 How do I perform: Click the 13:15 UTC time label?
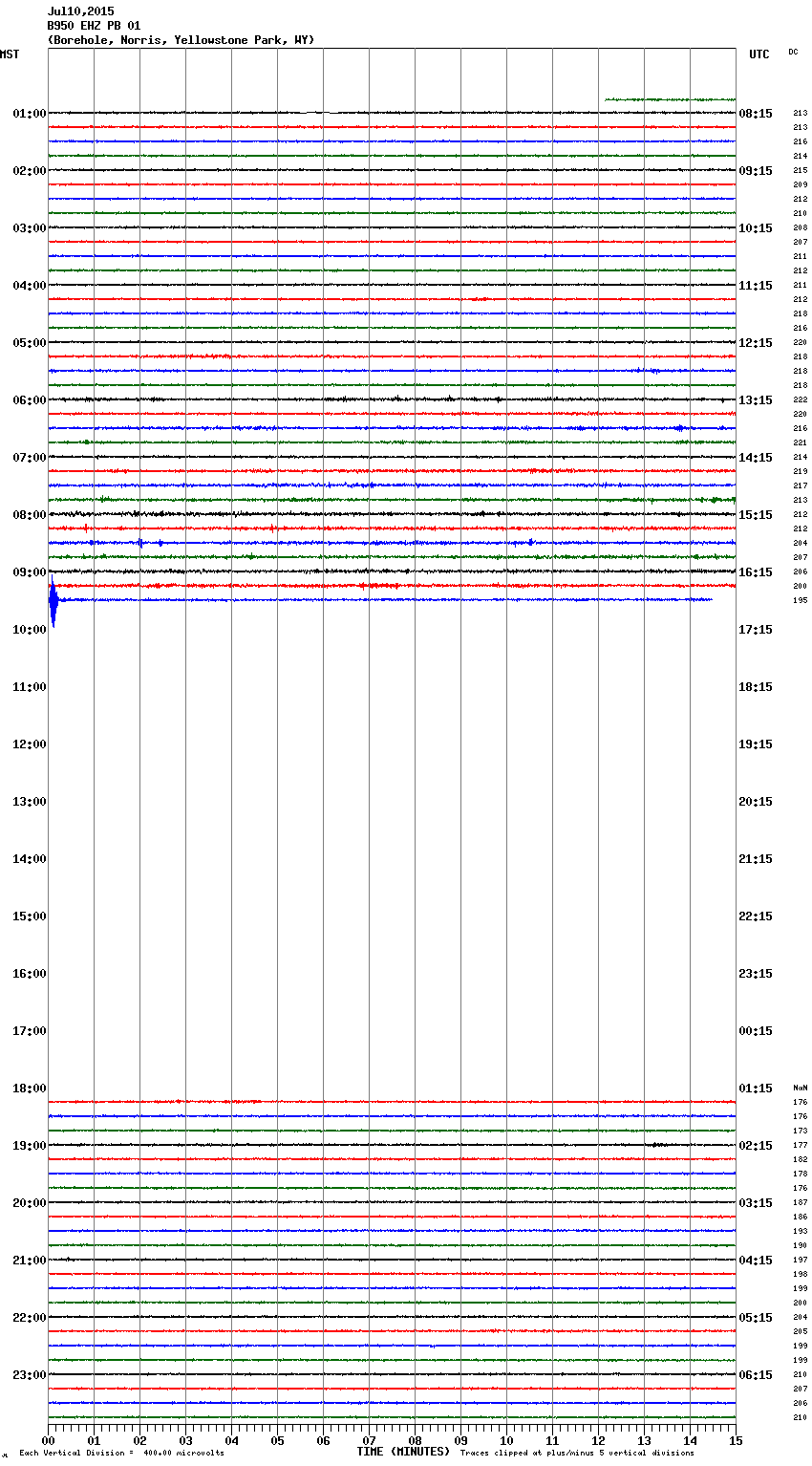click(x=756, y=400)
